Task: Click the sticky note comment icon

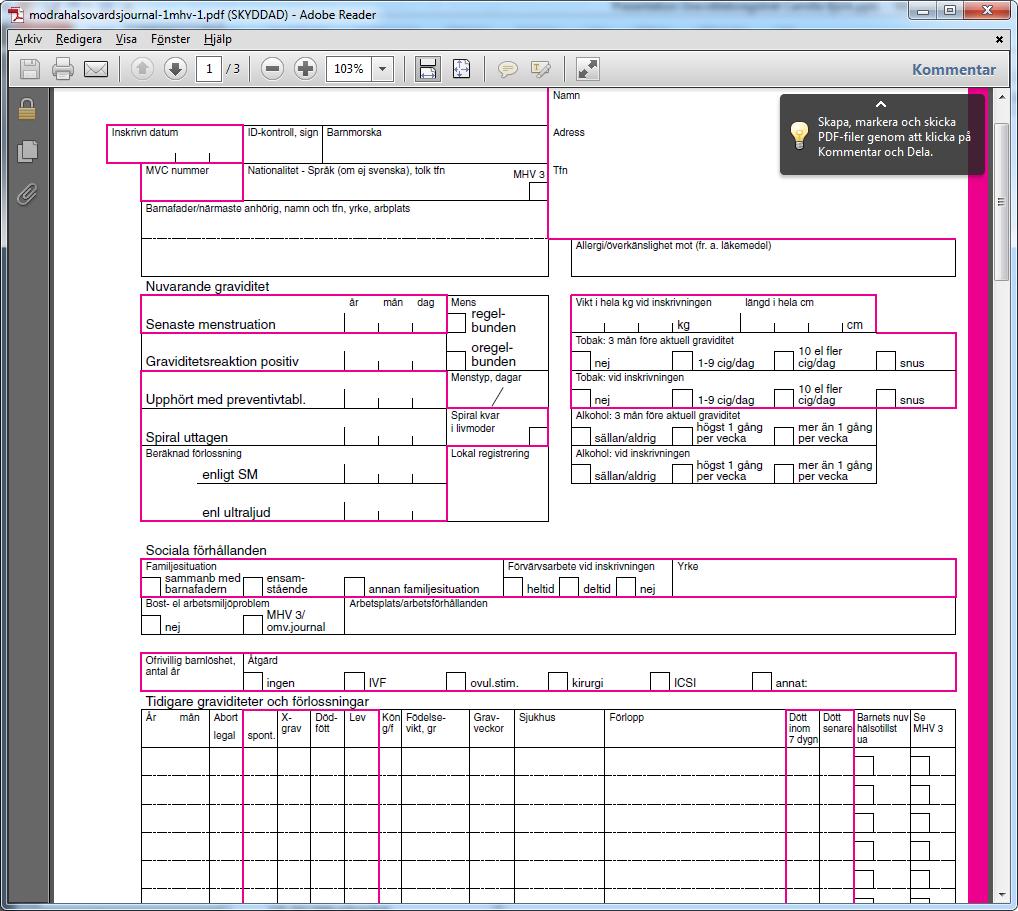Action: click(508, 69)
